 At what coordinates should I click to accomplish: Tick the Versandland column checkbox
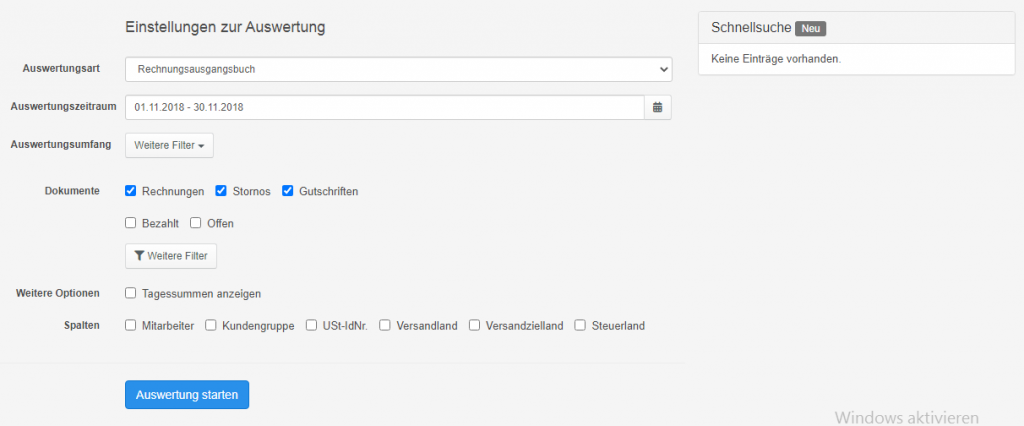pos(385,325)
